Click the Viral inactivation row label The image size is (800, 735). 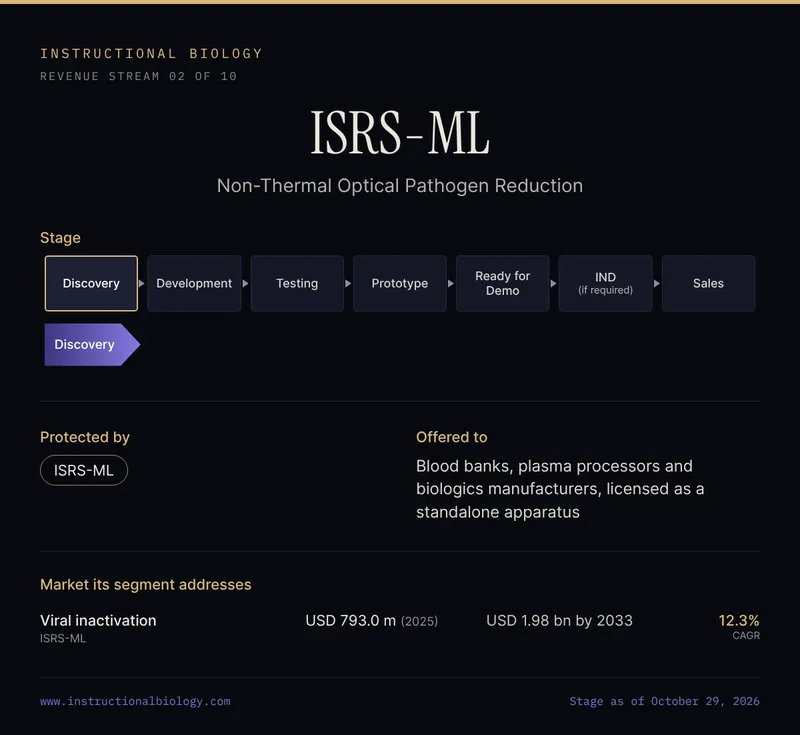[x=98, y=621]
